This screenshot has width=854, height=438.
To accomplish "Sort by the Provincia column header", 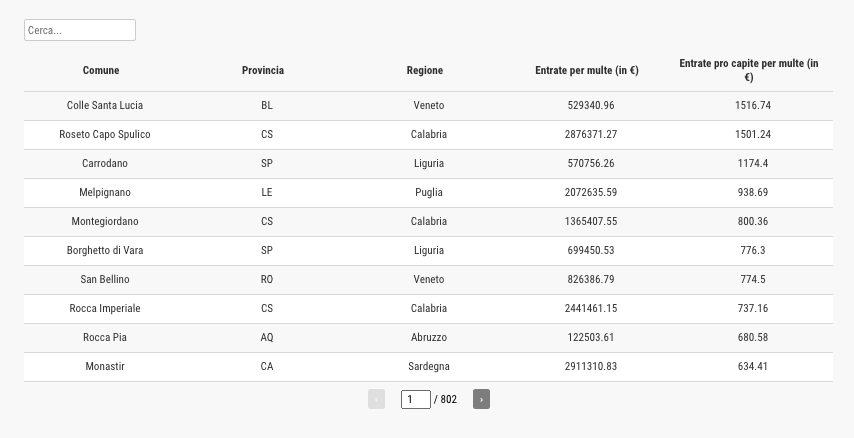I will pyautogui.click(x=263, y=70).
